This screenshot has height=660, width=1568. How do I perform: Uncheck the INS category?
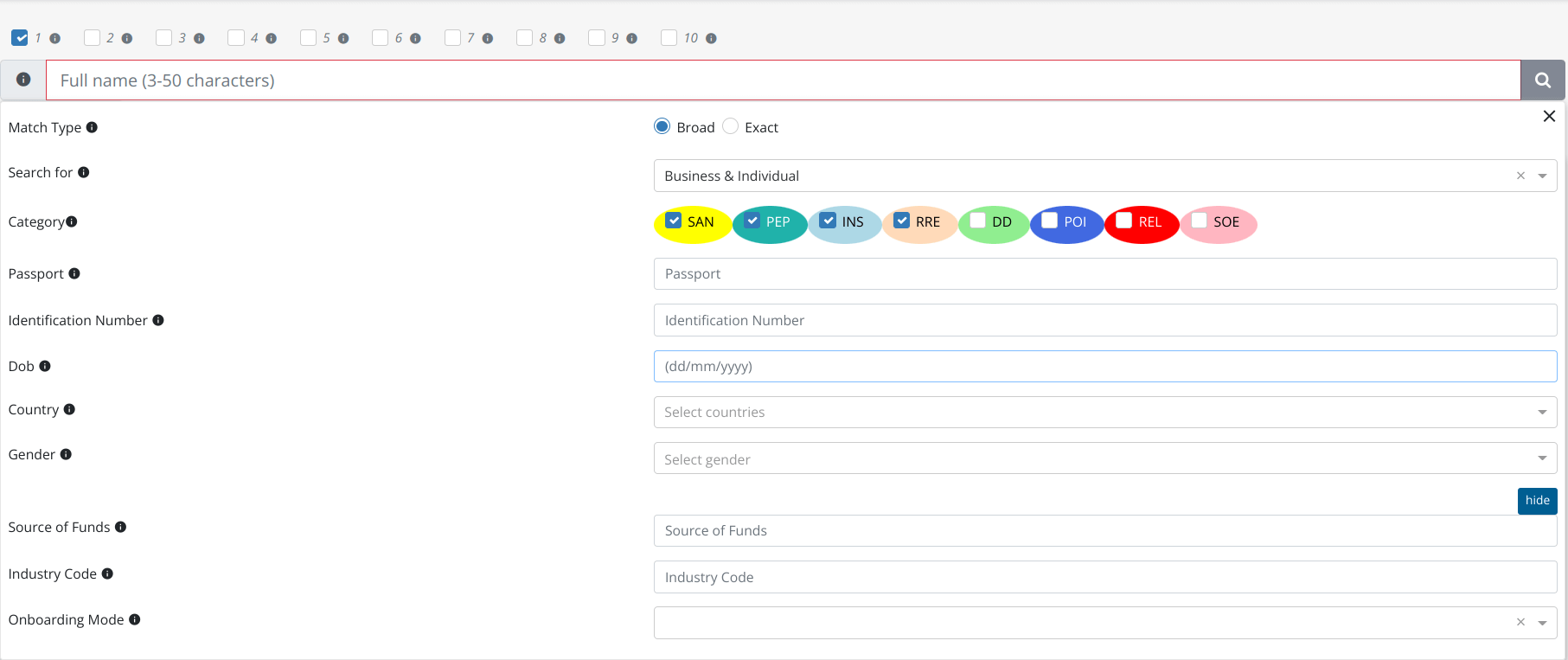829,221
